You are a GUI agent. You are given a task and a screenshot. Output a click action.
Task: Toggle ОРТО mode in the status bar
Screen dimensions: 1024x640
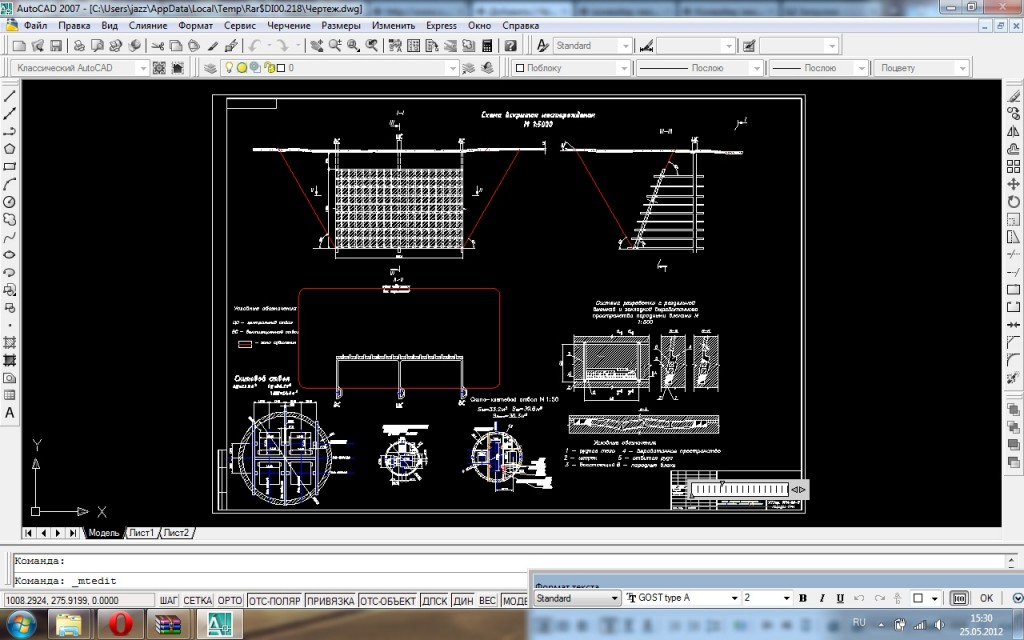230,600
